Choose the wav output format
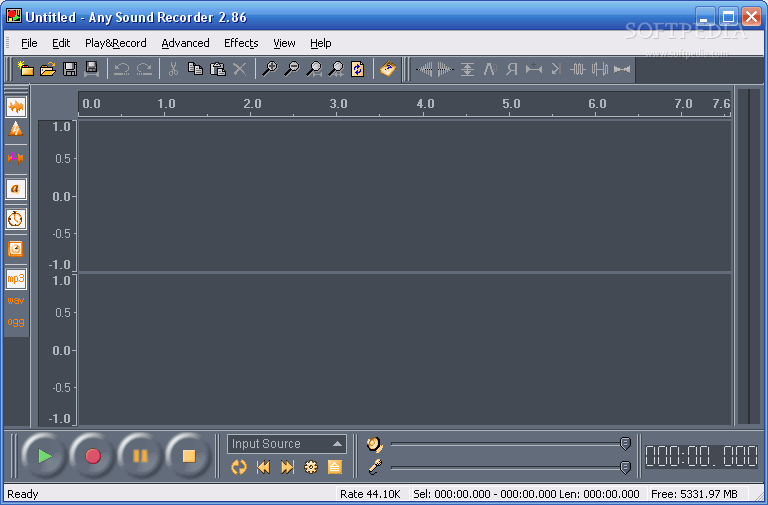Screen dimensions: 768x505 (x=16, y=301)
